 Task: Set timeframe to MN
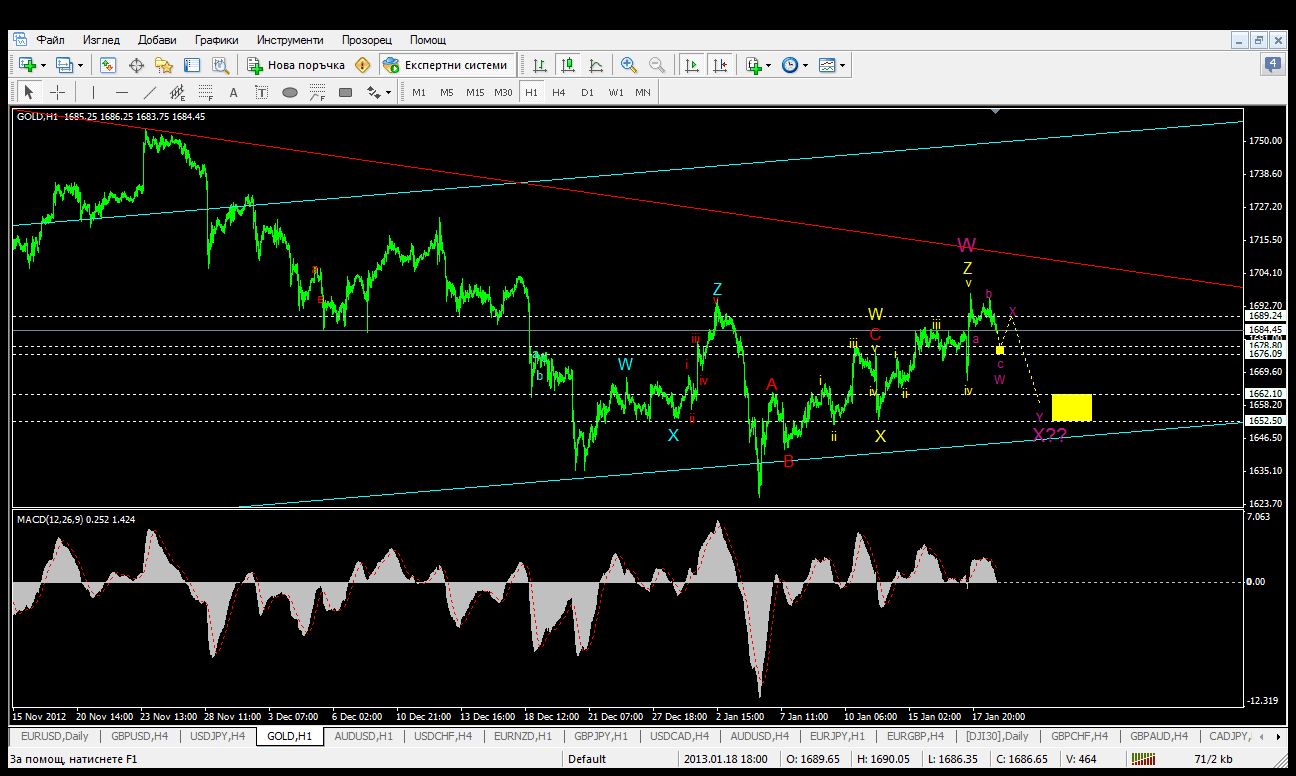point(643,92)
